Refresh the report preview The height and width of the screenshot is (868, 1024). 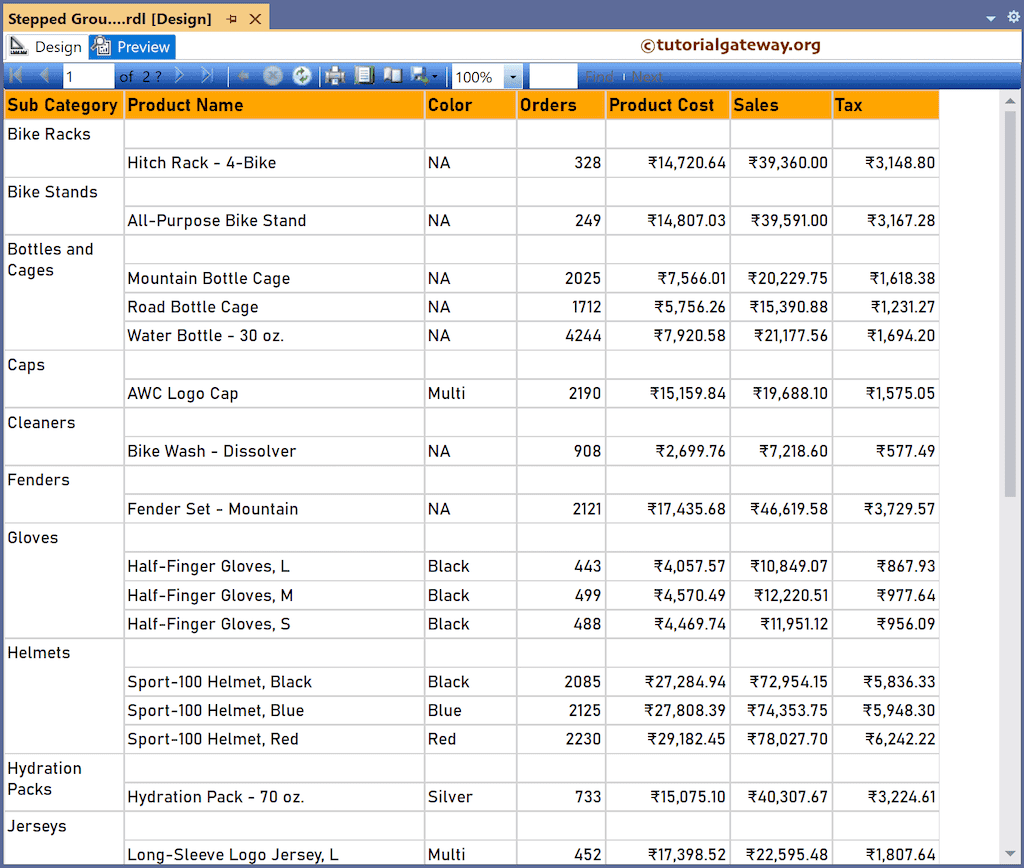coord(303,76)
